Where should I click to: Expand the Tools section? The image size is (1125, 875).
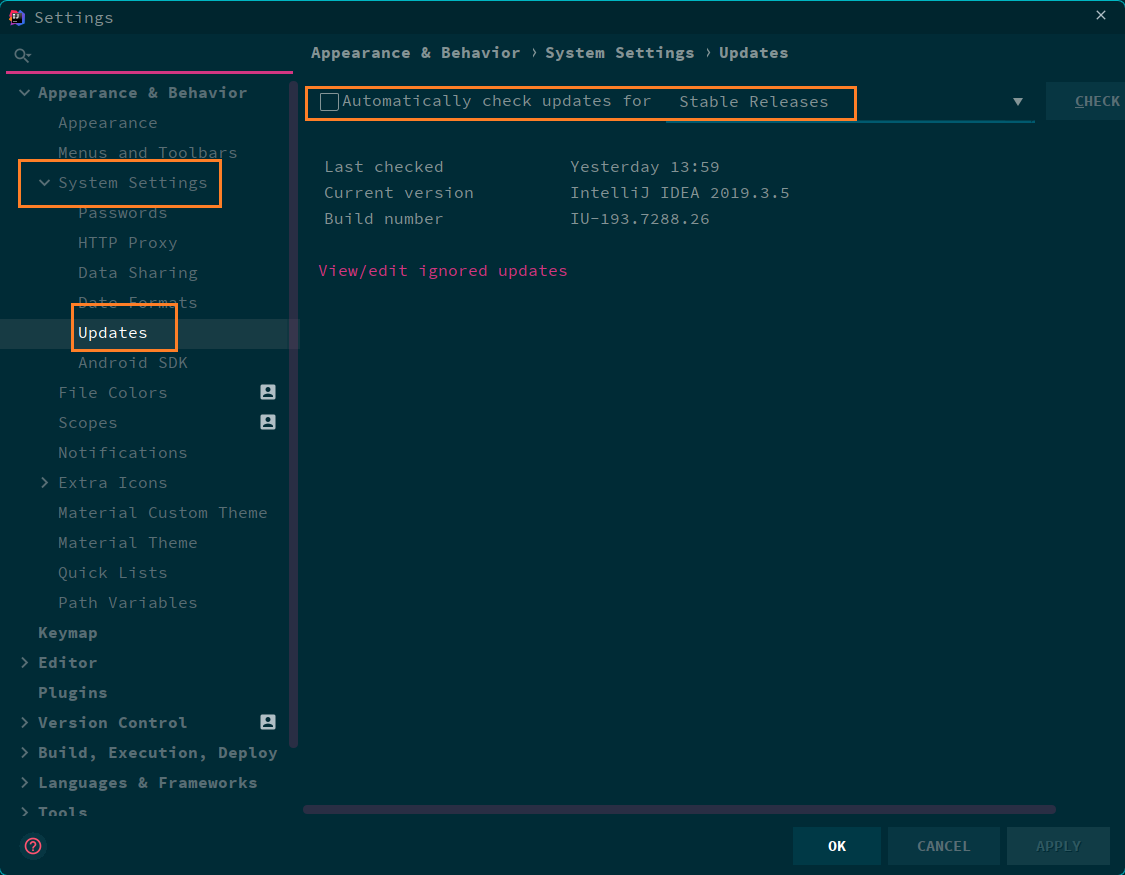tap(24, 812)
